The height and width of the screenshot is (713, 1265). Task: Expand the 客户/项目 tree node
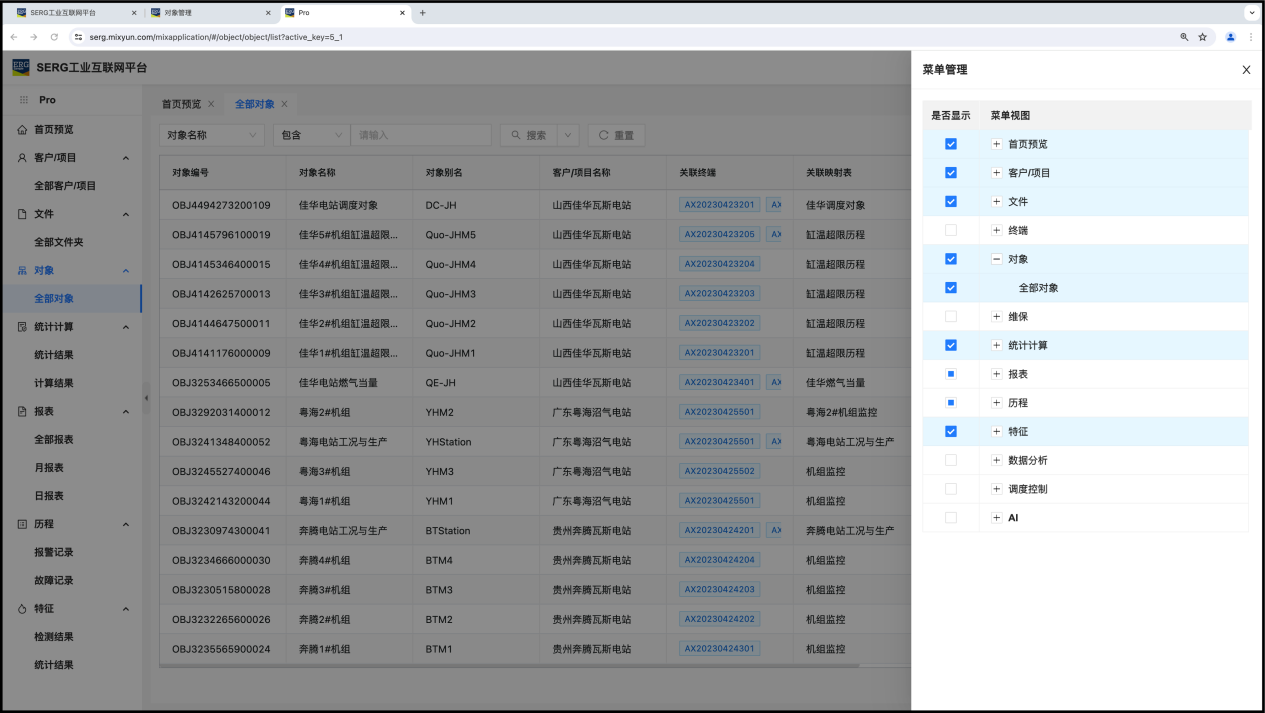[996, 173]
